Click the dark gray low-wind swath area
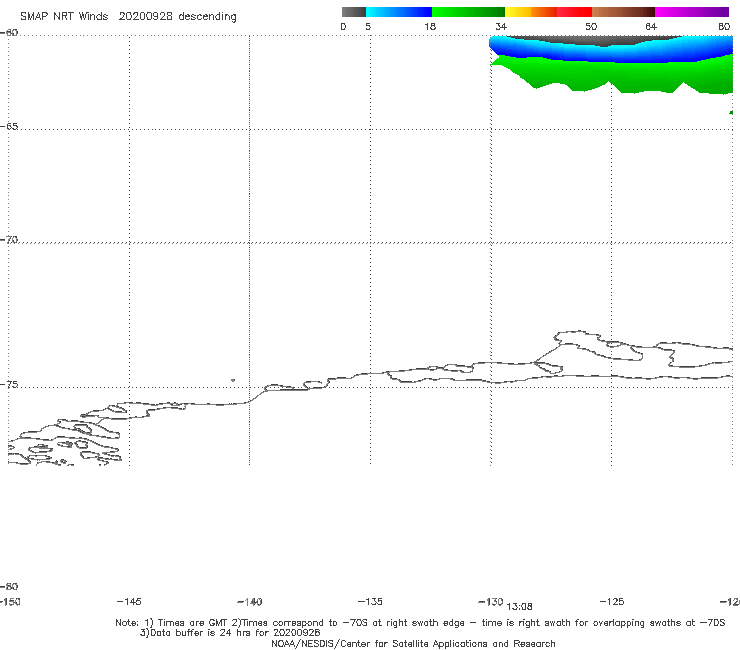 (597, 40)
